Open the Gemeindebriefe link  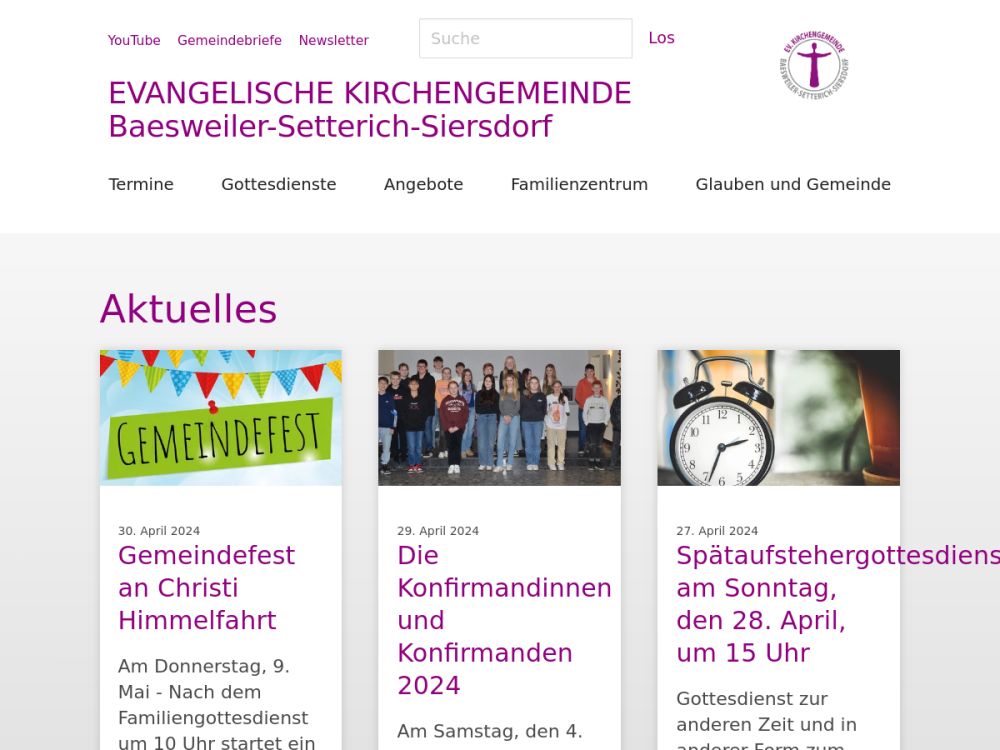230,40
